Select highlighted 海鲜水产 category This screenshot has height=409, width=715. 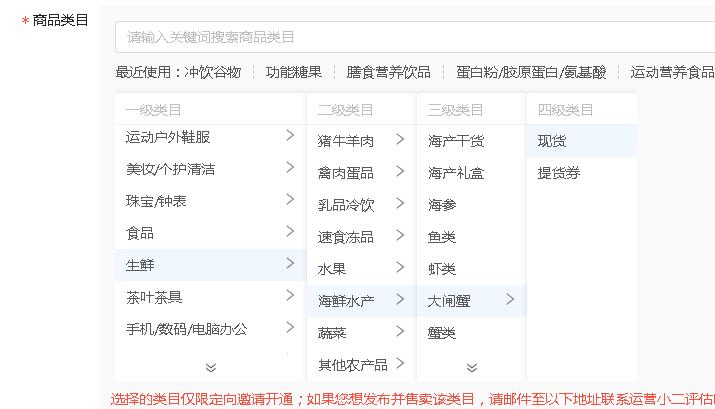(x=362, y=300)
